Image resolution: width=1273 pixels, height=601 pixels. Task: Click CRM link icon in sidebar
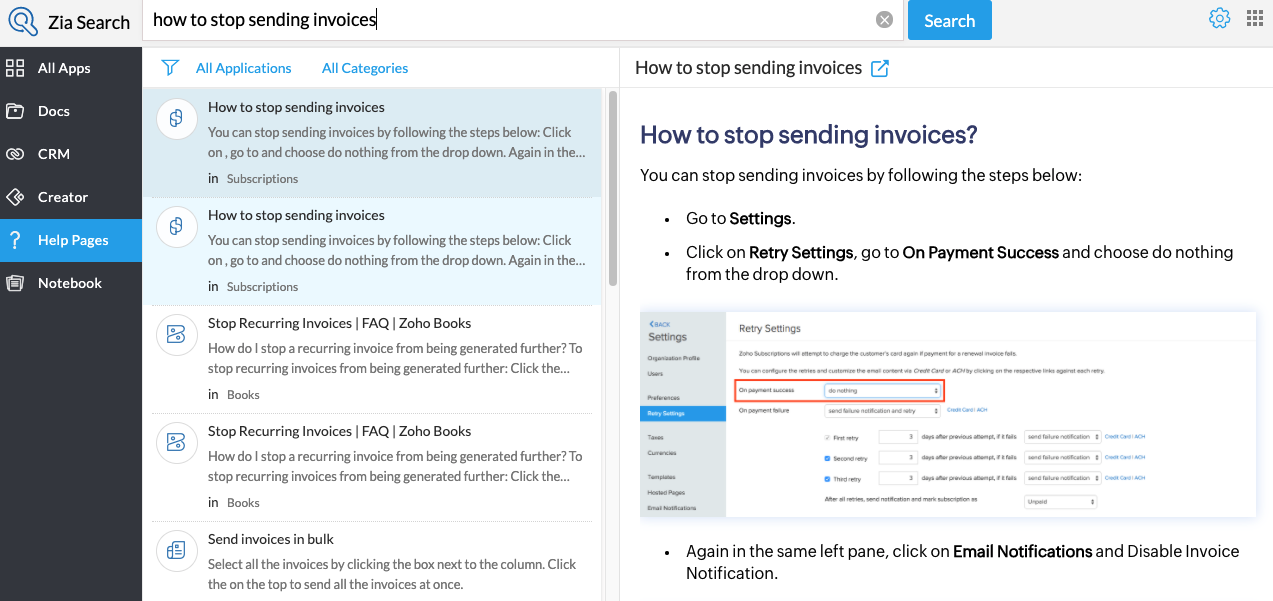click(x=15, y=154)
